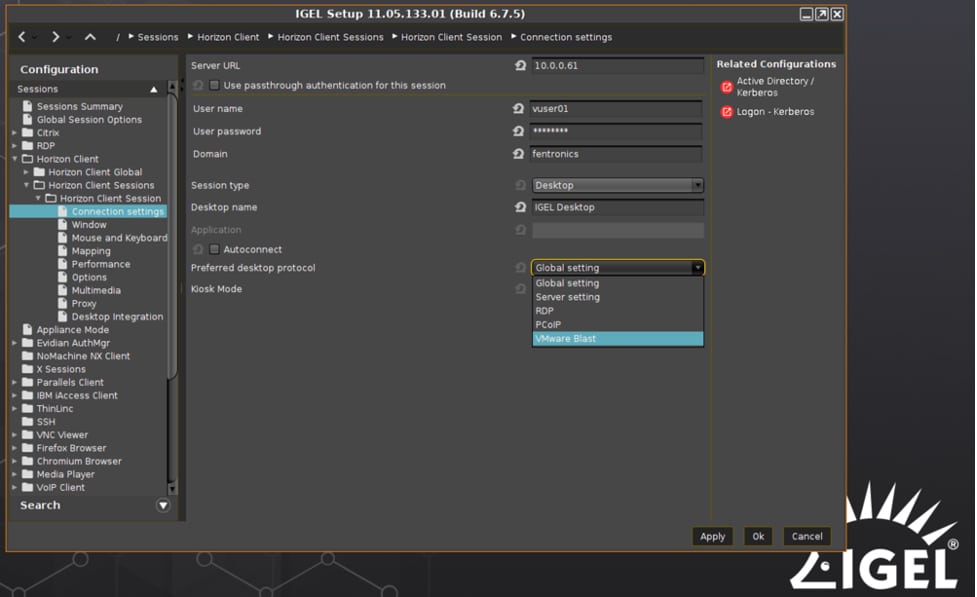
Task: Go up one level with the up arrow
Action: [x=90, y=37]
